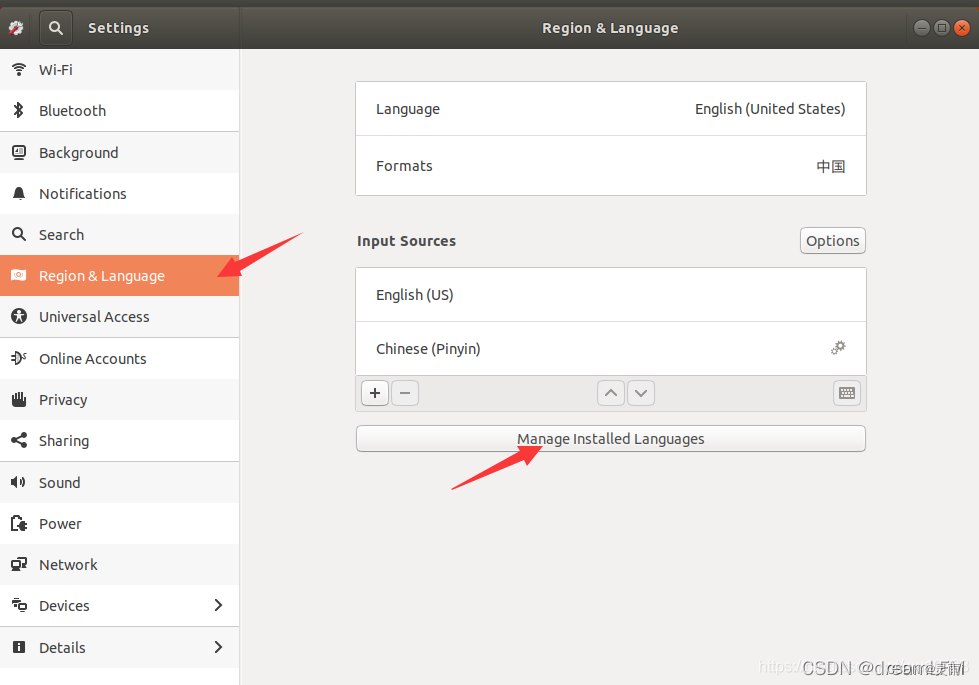Click the 中国 formats value

[x=830, y=166]
